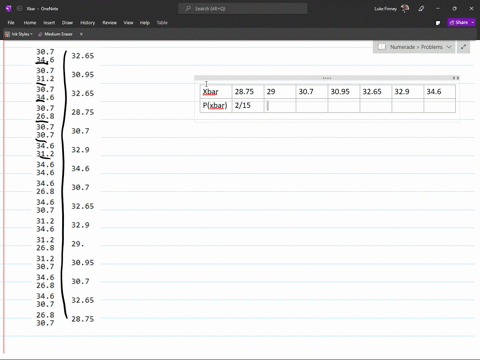Open Luke Finney account avatar
Viewport: 480px width, 360px height.
click(405, 9)
